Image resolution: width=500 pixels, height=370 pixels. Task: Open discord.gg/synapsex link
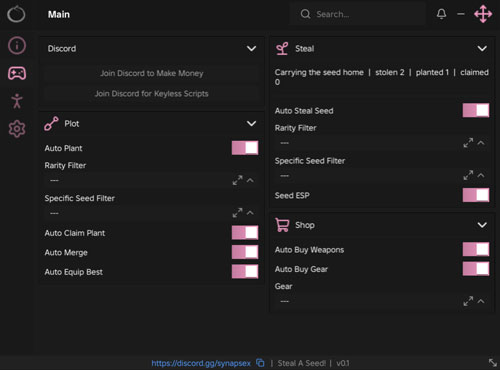pos(201,363)
